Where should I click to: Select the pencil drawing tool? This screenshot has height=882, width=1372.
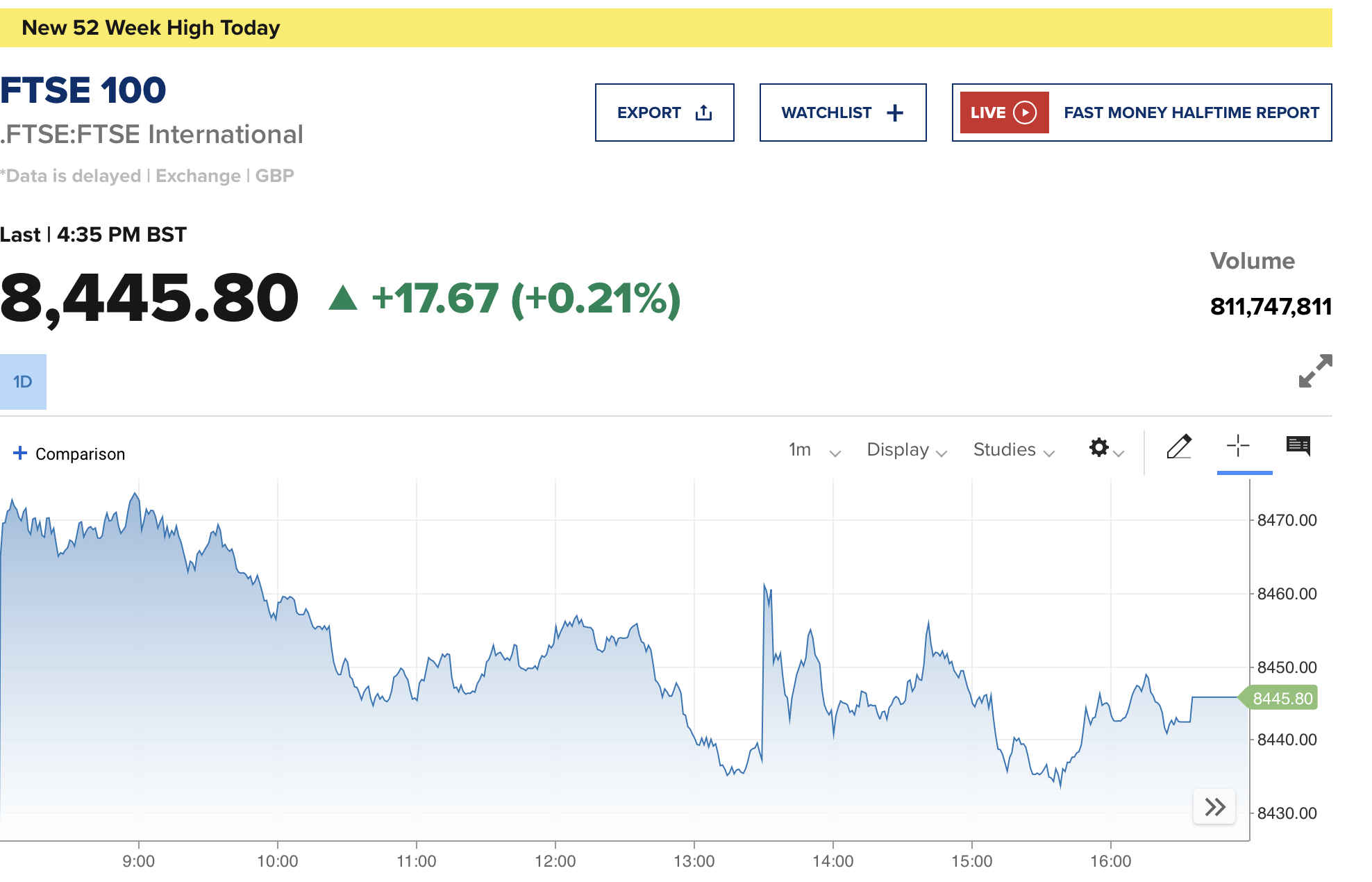pos(1179,447)
